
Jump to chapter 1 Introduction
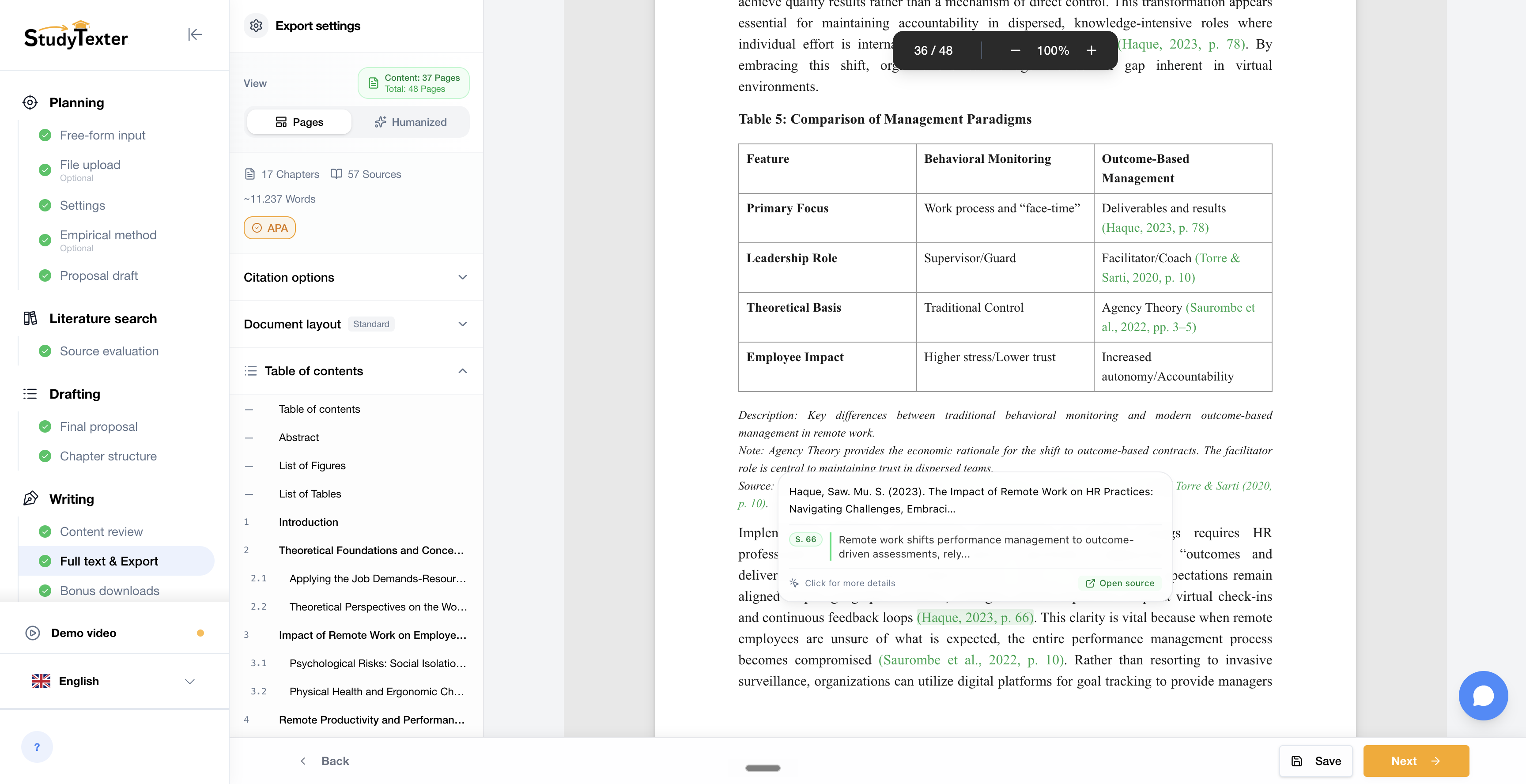click(309, 522)
